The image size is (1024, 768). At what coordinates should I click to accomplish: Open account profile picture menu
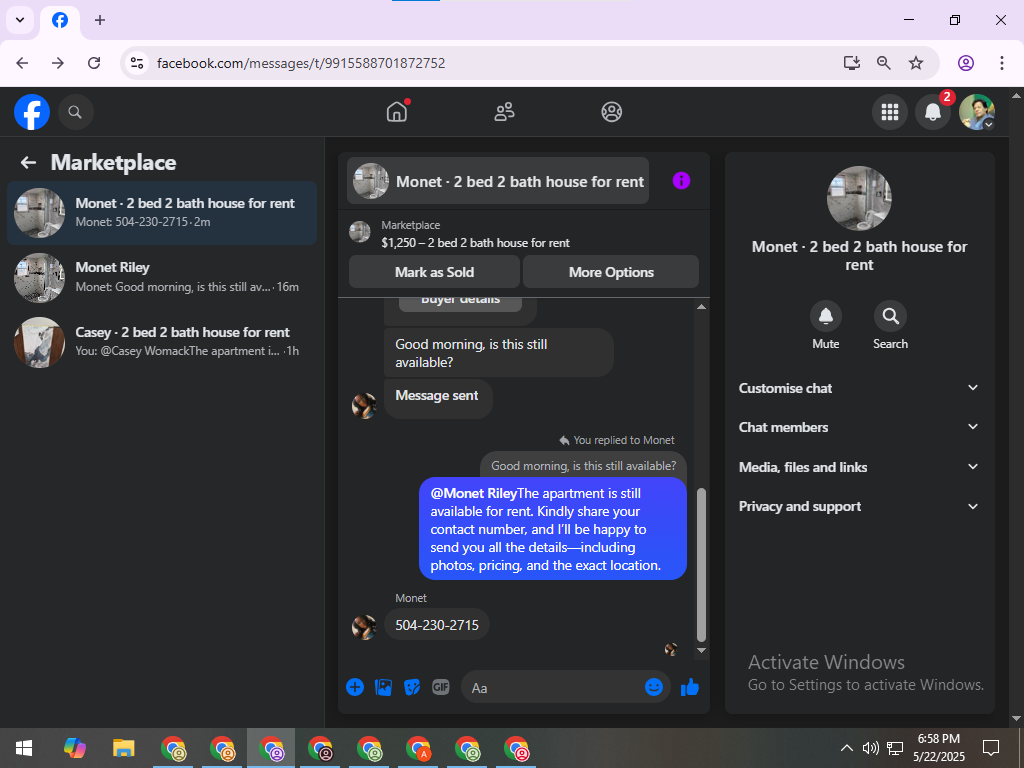[x=977, y=112]
